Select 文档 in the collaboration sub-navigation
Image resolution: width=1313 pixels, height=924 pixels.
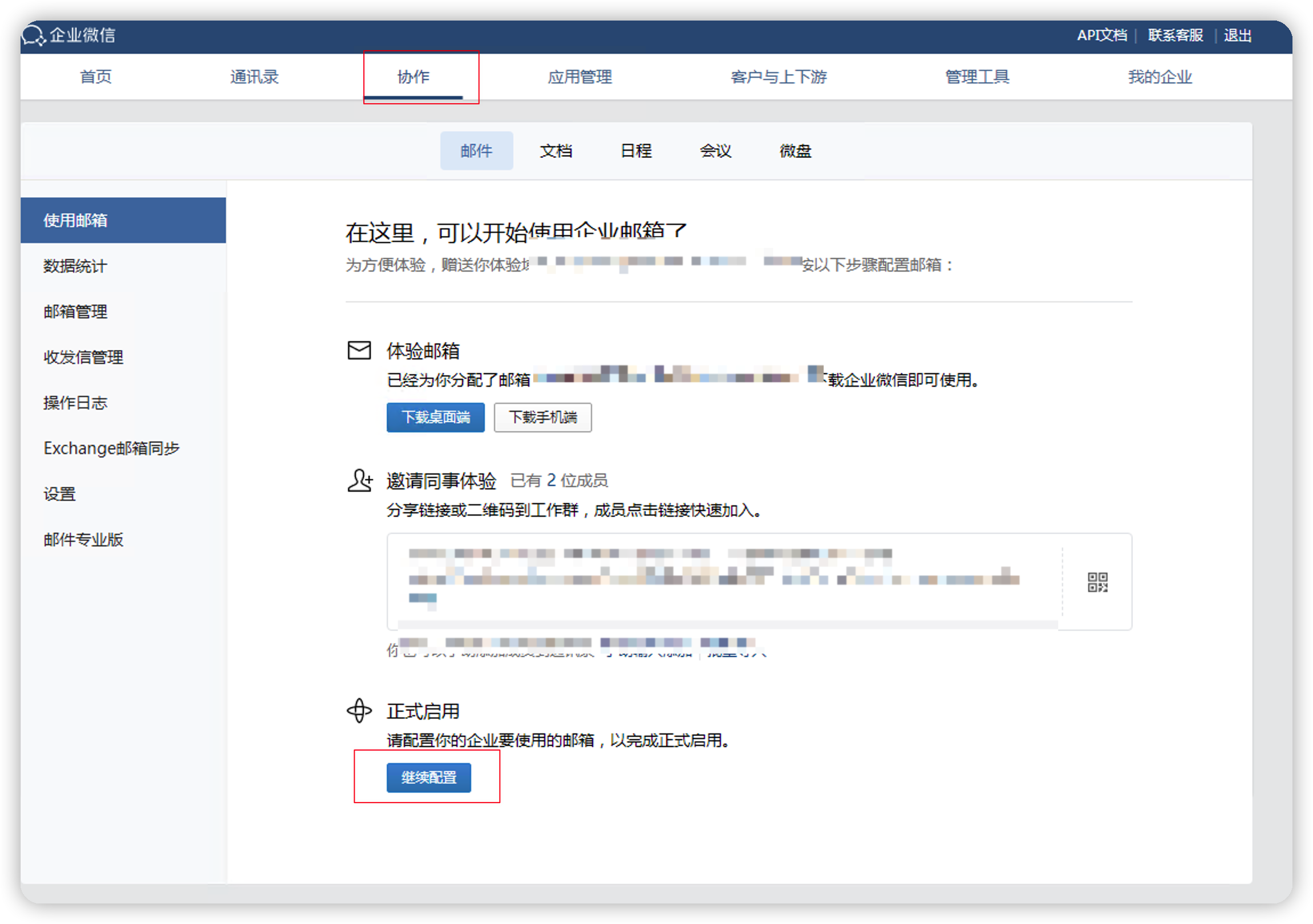coord(556,151)
